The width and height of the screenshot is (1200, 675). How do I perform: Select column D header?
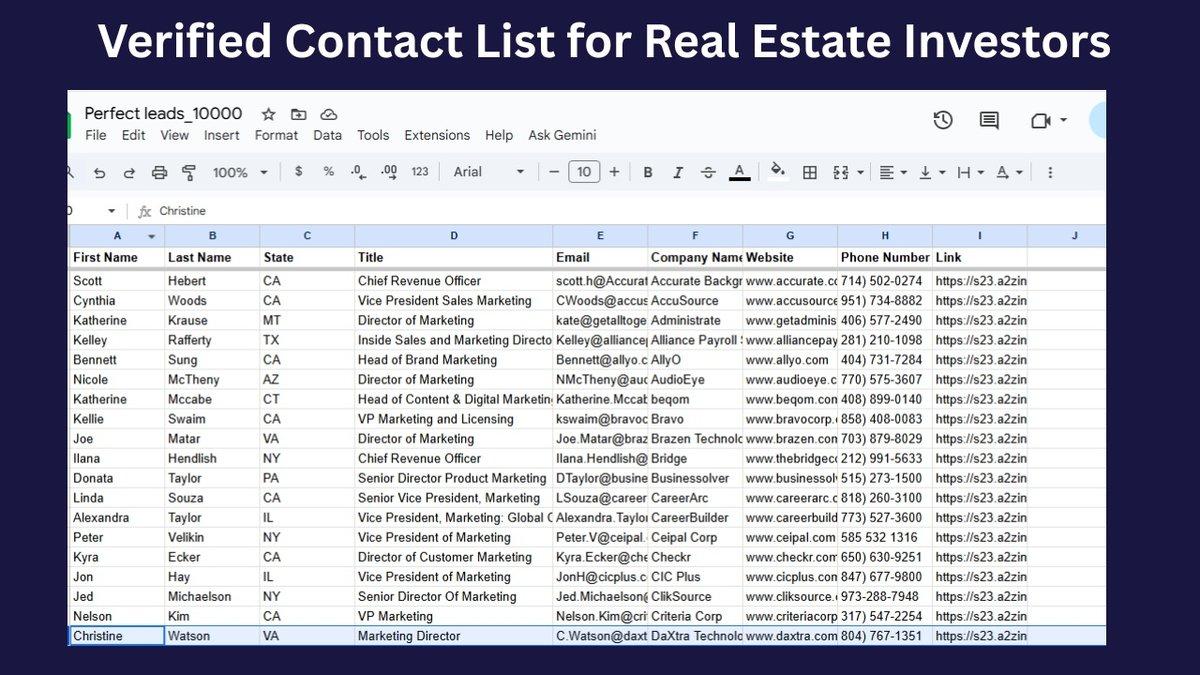click(453, 236)
